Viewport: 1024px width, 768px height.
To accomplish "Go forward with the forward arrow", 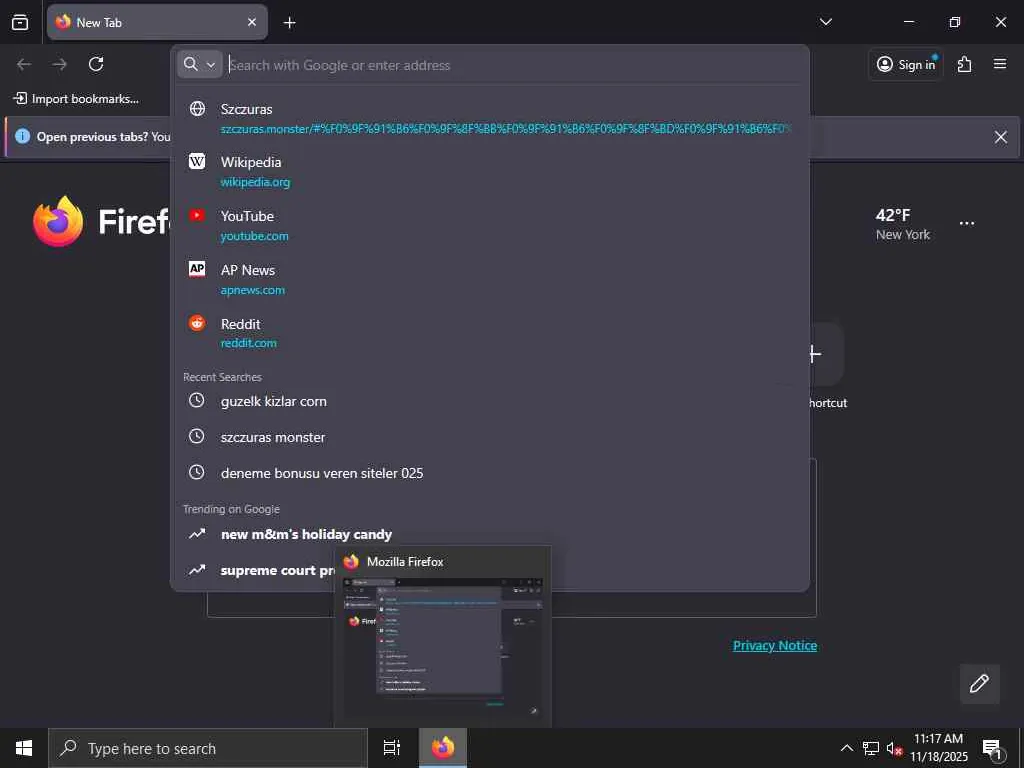I will (x=59, y=64).
